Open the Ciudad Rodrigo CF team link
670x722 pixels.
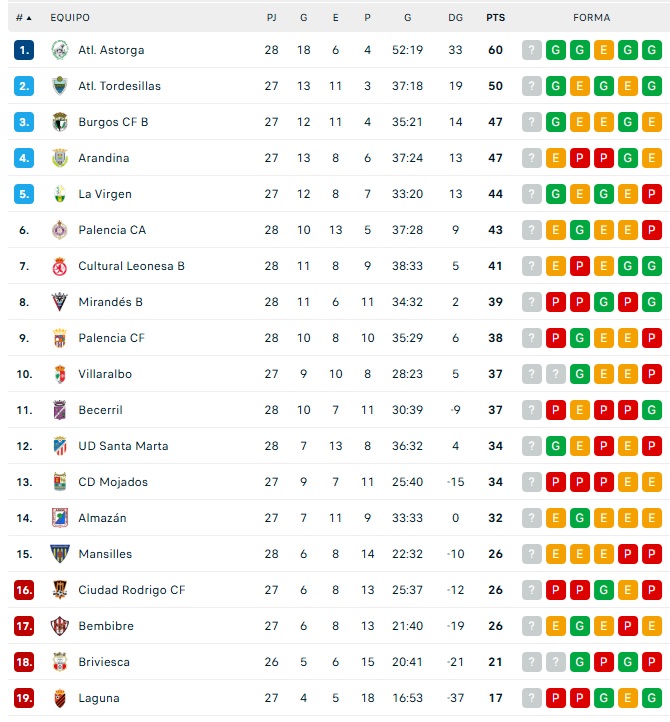[x=131, y=590]
